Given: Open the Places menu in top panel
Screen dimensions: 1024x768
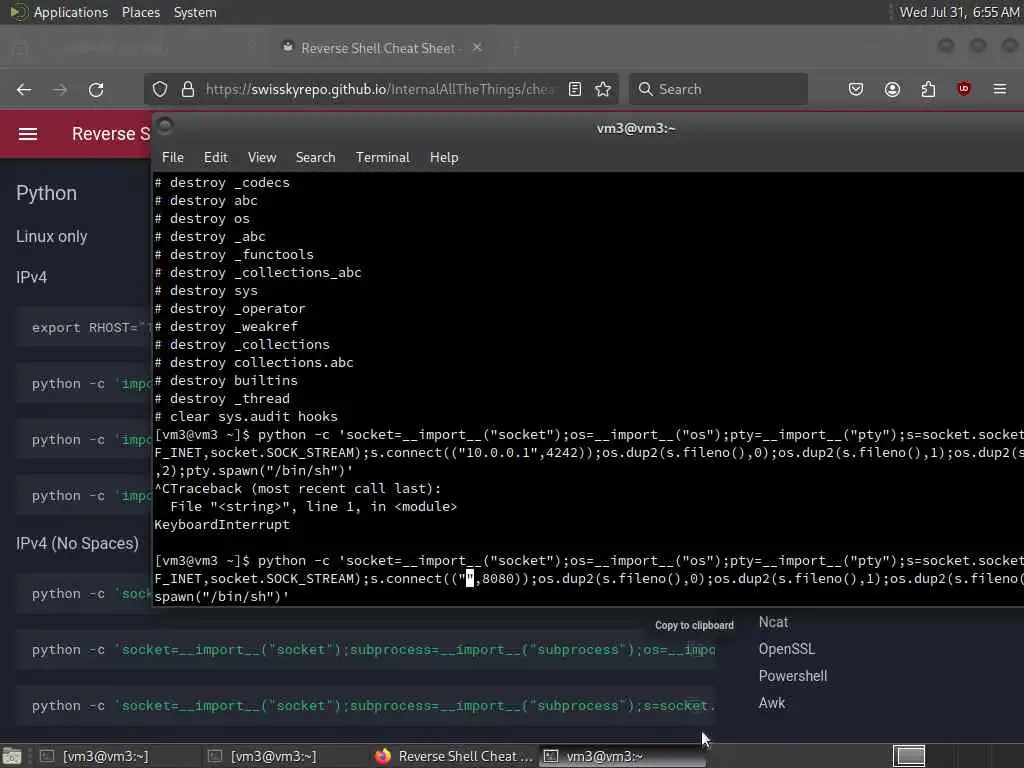Looking at the screenshot, I should (x=141, y=12).
